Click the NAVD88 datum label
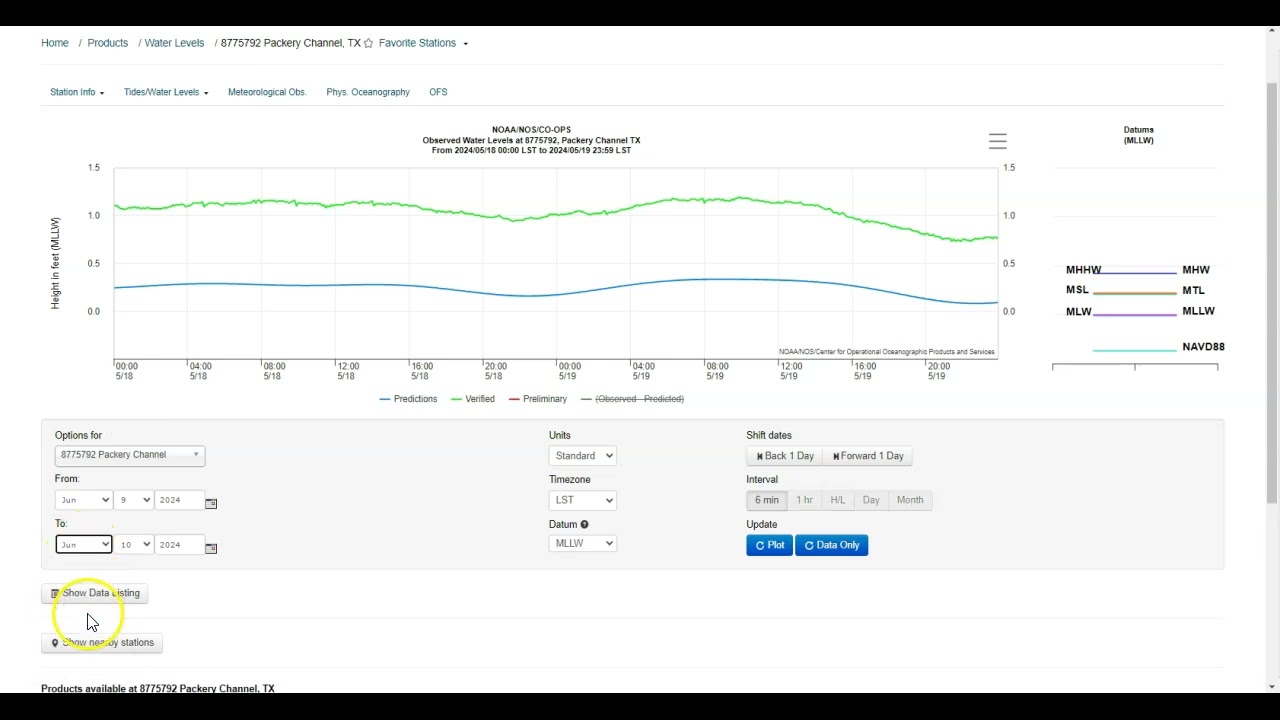Screen dimensions: 1280x720 click(1203, 347)
